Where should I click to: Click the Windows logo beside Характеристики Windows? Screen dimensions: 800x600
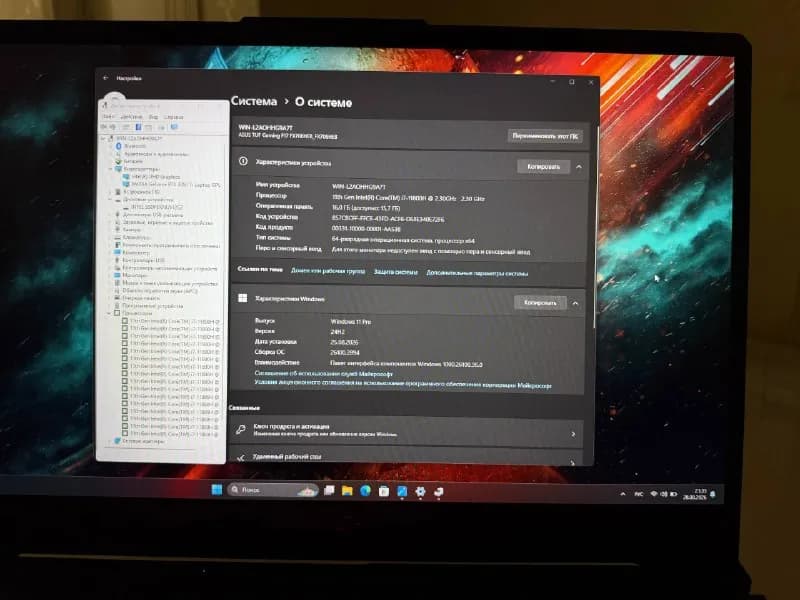click(x=243, y=298)
